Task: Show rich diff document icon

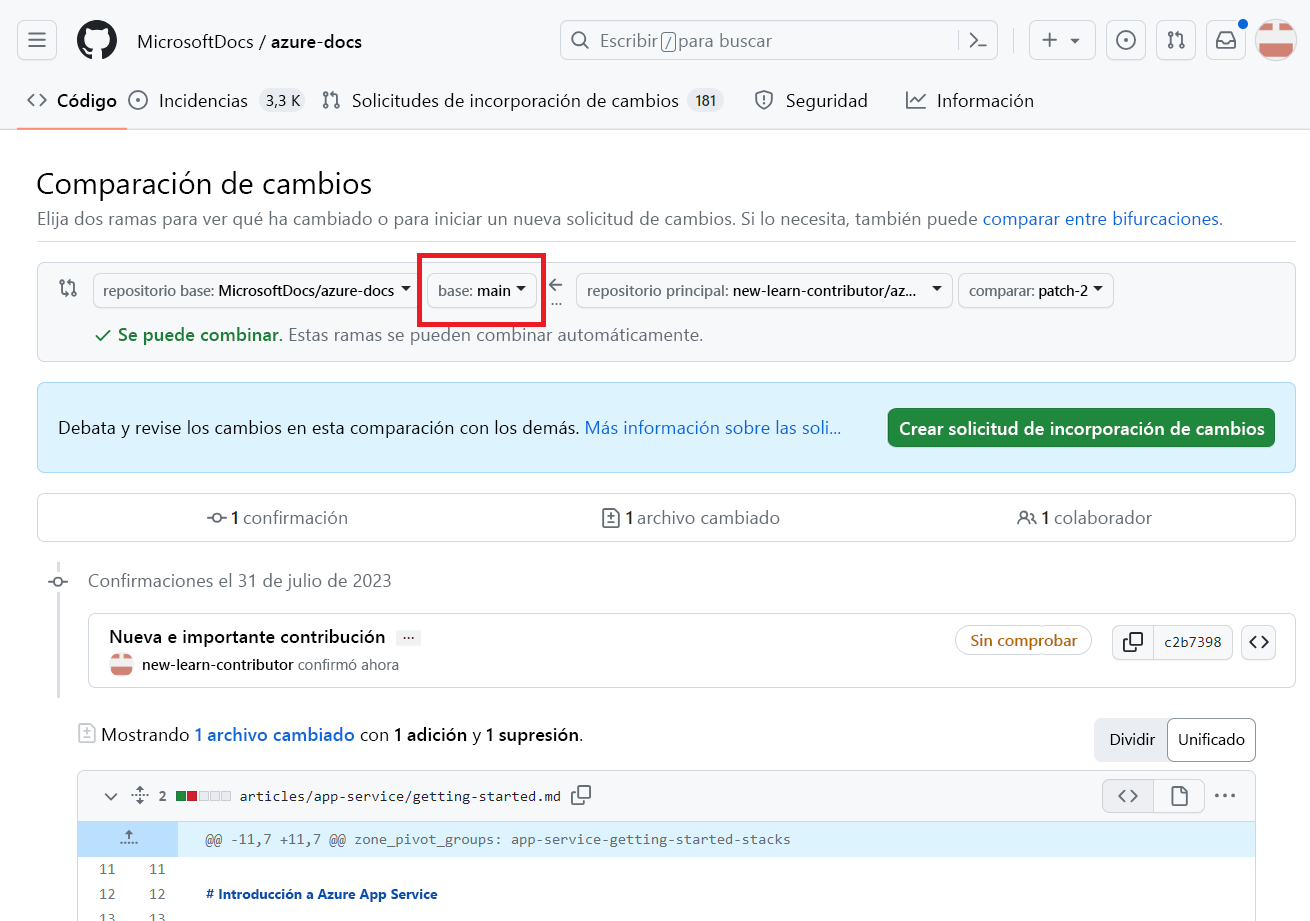Action: (1179, 797)
